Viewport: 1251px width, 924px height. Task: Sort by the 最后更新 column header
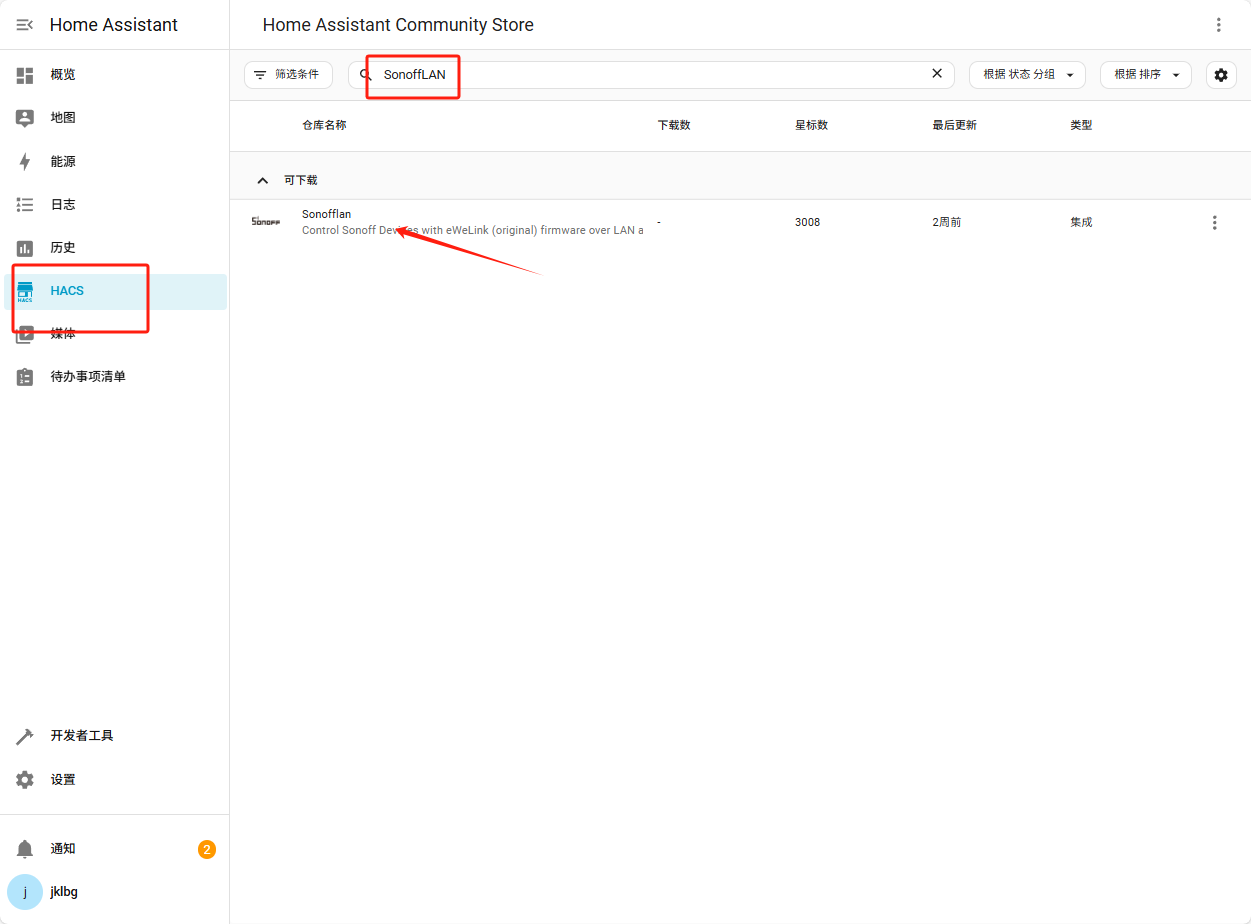[x=954, y=126]
